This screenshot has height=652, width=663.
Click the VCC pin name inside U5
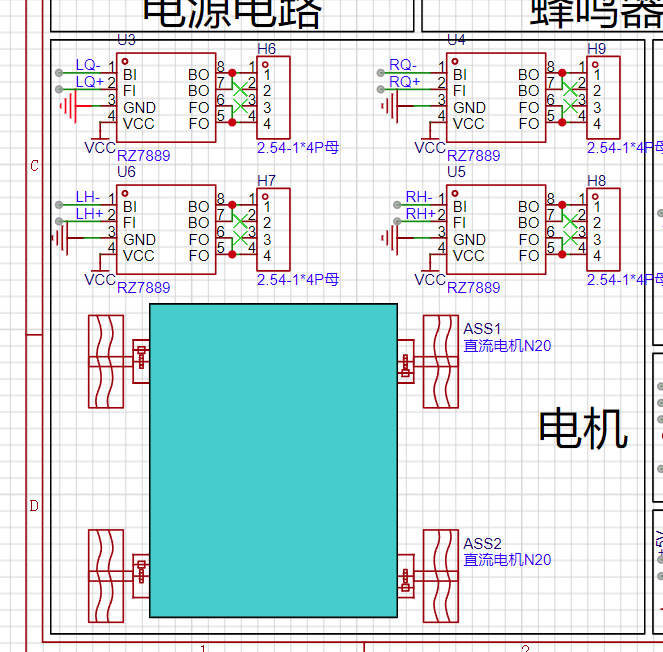[x=468, y=256]
